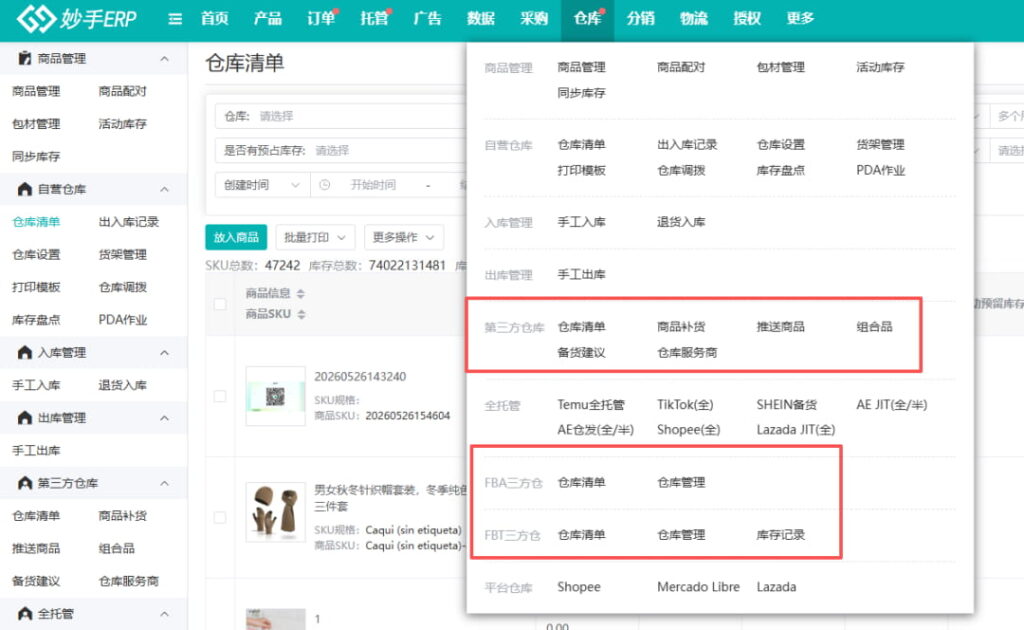Open the 广告 top menu
1024x630 pixels.
click(427, 18)
